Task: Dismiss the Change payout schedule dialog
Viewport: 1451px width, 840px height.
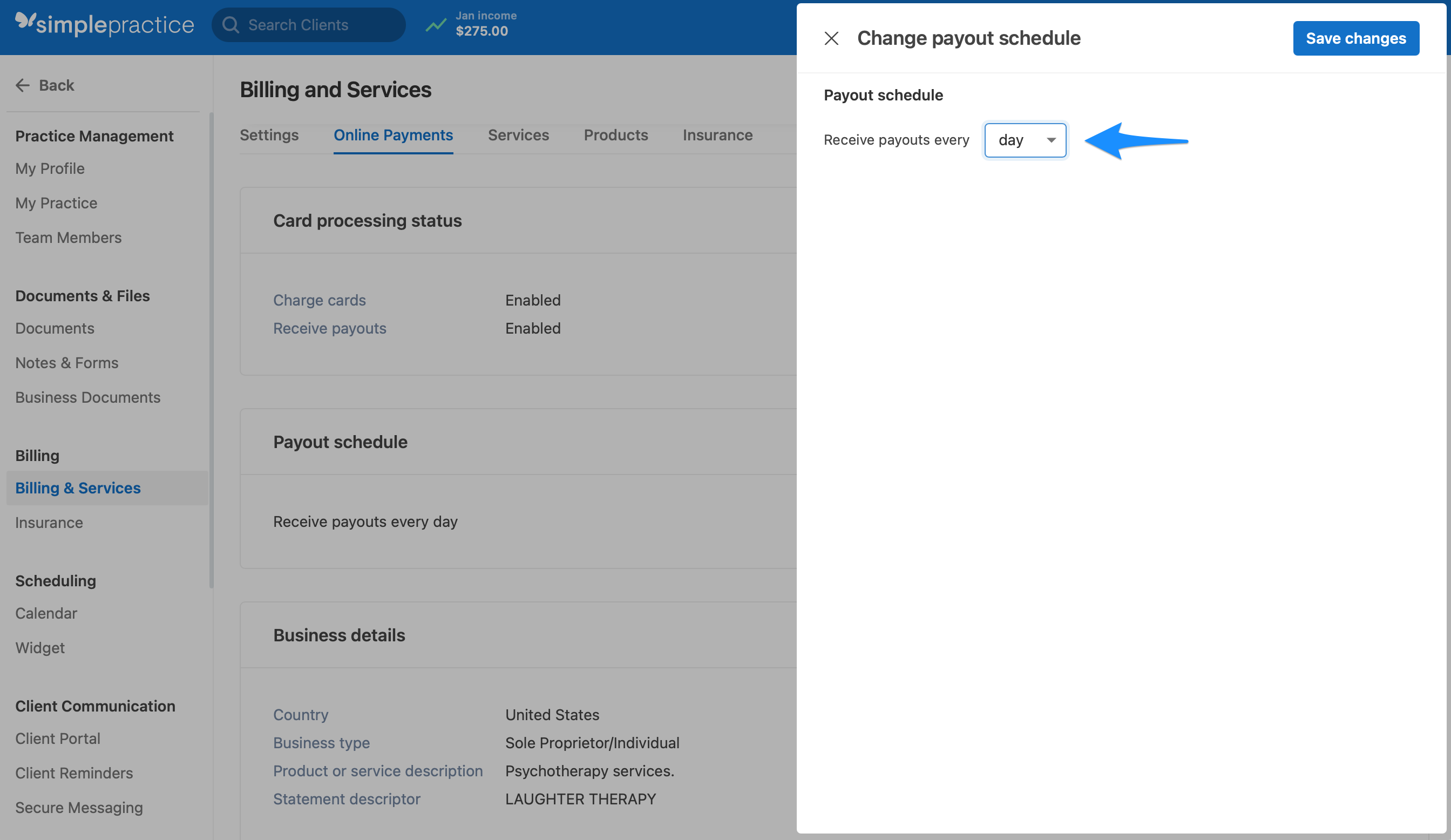Action: [x=831, y=38]
